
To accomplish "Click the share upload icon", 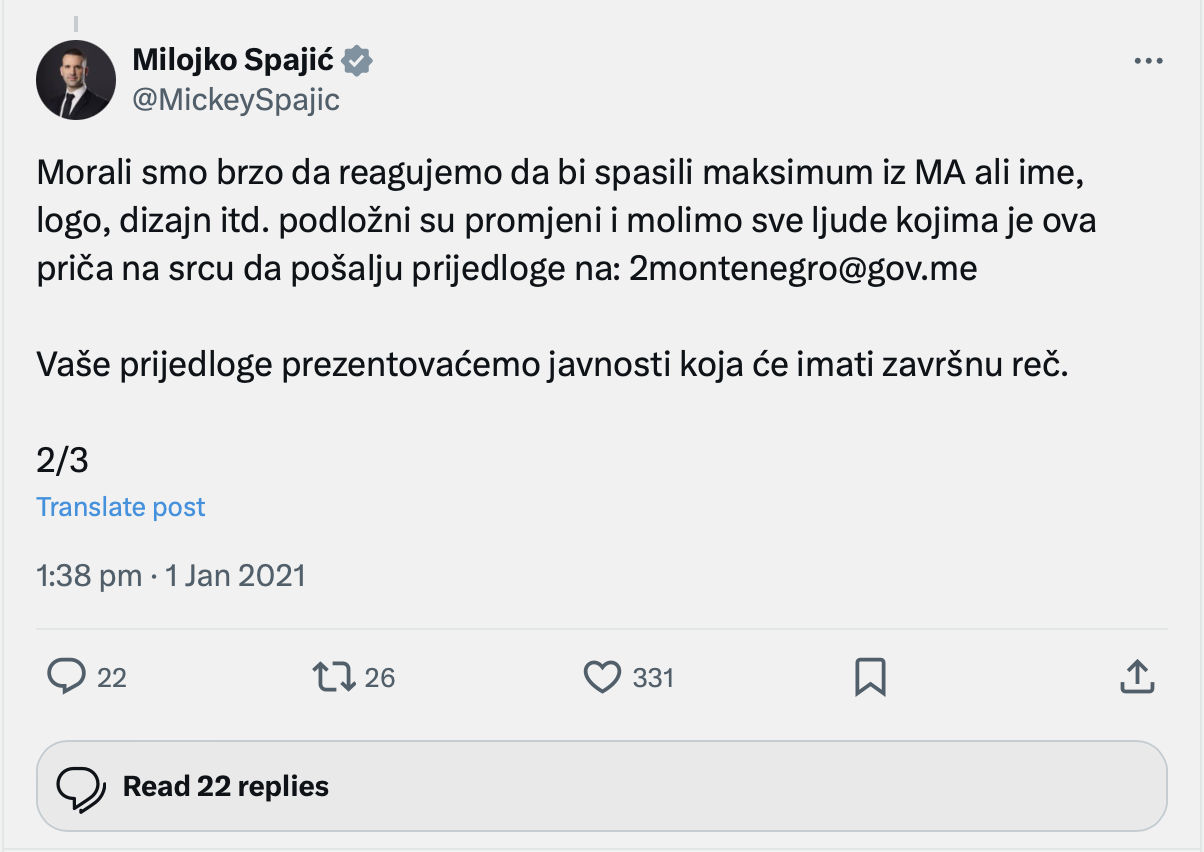I will point(1137,678).
